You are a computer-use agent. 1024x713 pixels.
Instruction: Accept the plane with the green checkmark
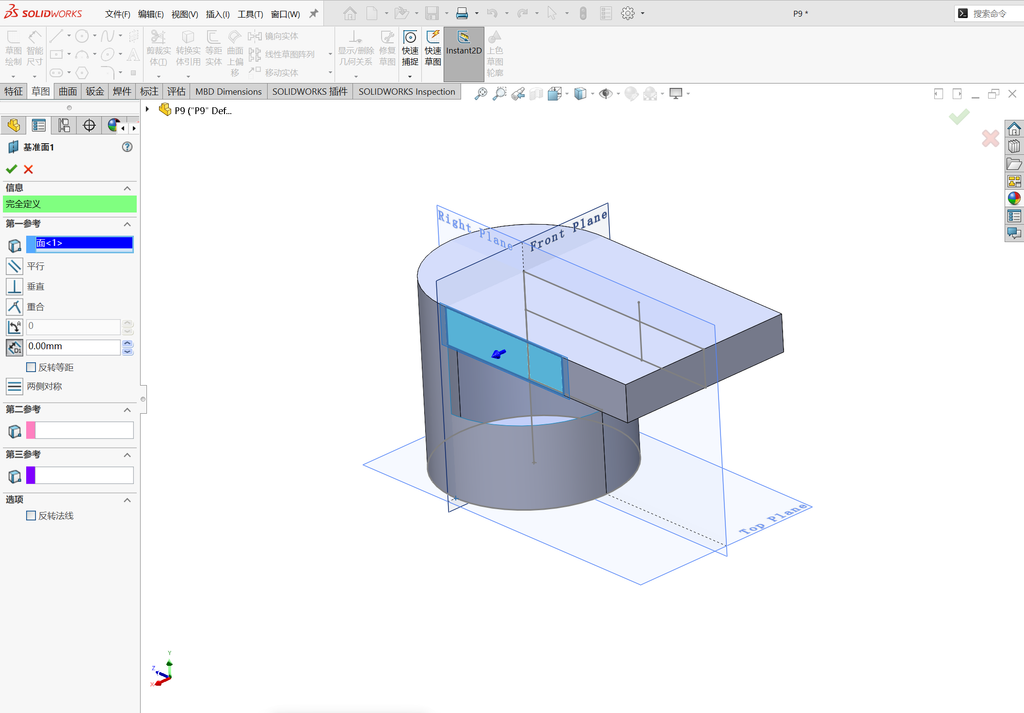11,169
